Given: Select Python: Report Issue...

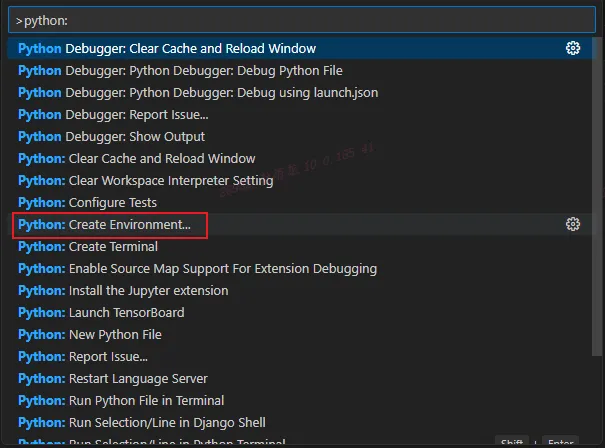Looking at the screenshot, I should 299,357.
